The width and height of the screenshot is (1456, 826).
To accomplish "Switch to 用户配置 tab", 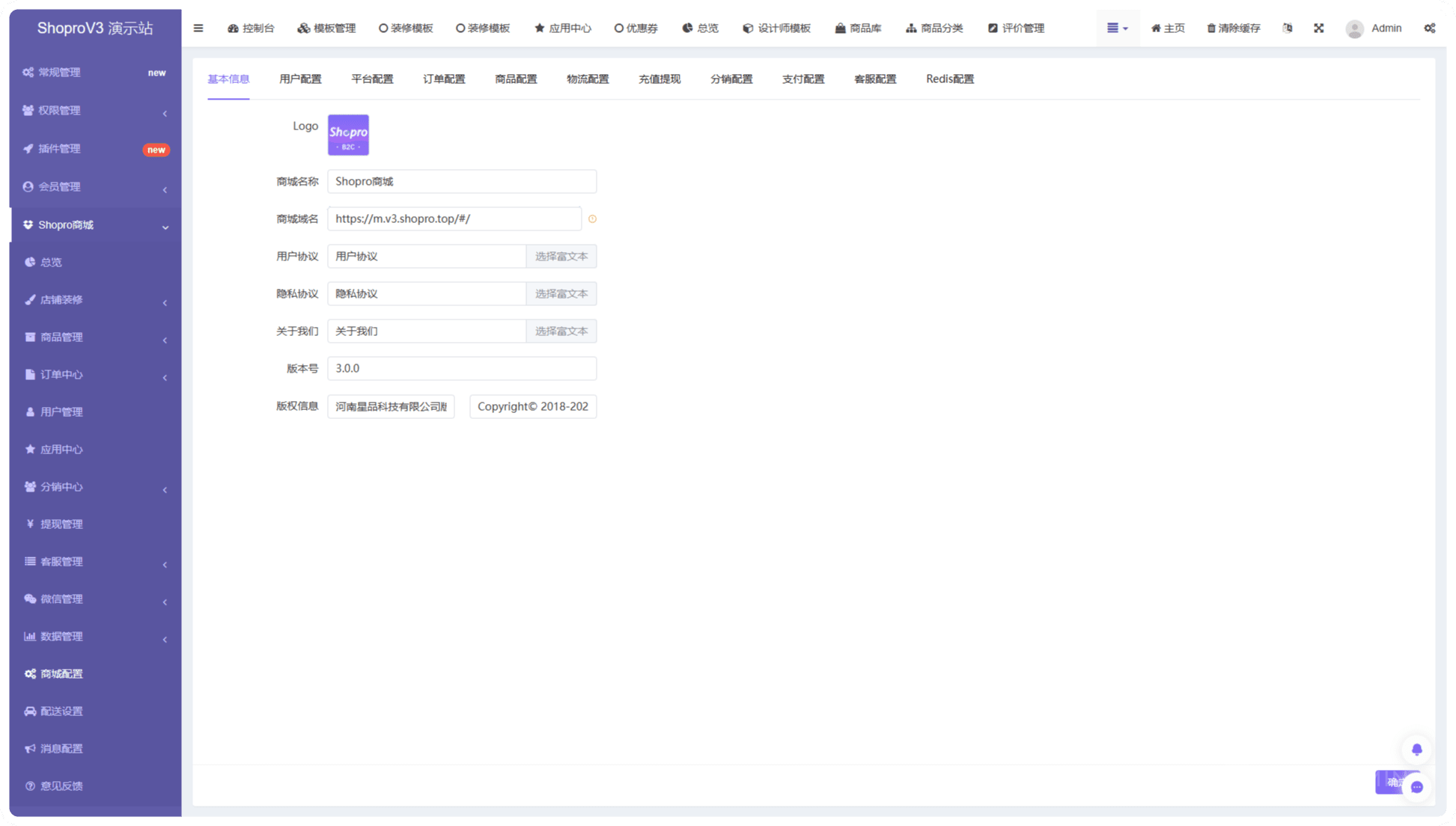I will [300, 79].
